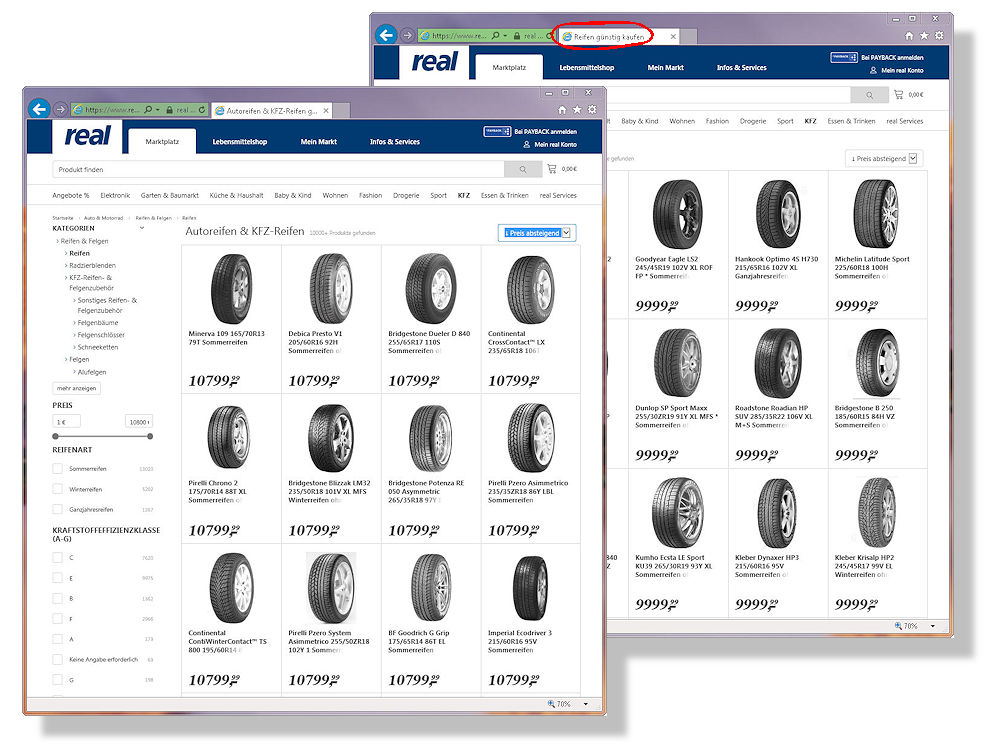The width and height of the screenshot is (1000, 750).
Task: Click the PAYBACK card icon in front window
Action: pyautogui.click(x=497, y=131)
